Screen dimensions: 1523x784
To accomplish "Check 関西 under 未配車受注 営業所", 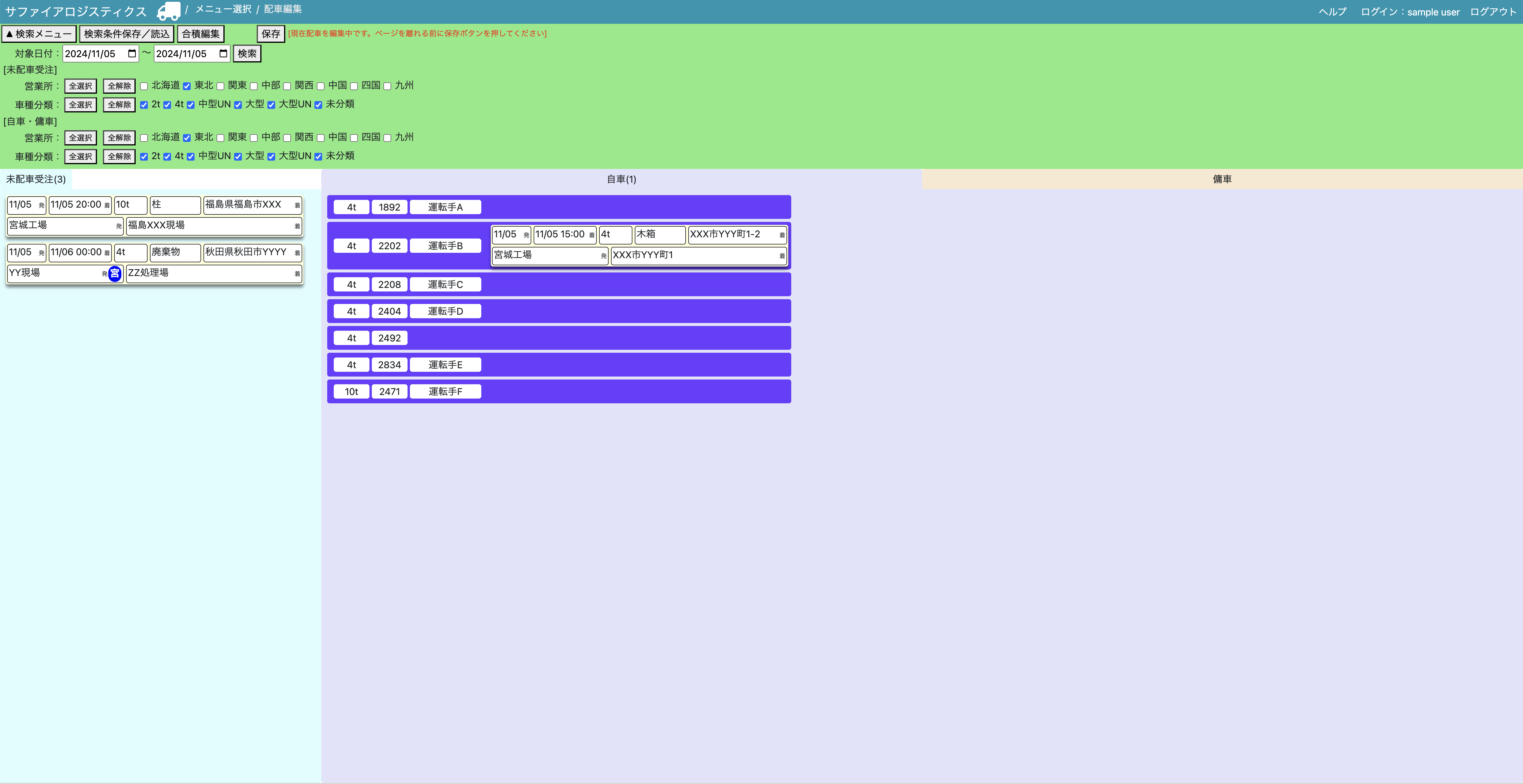I will [x=287, y=86].
